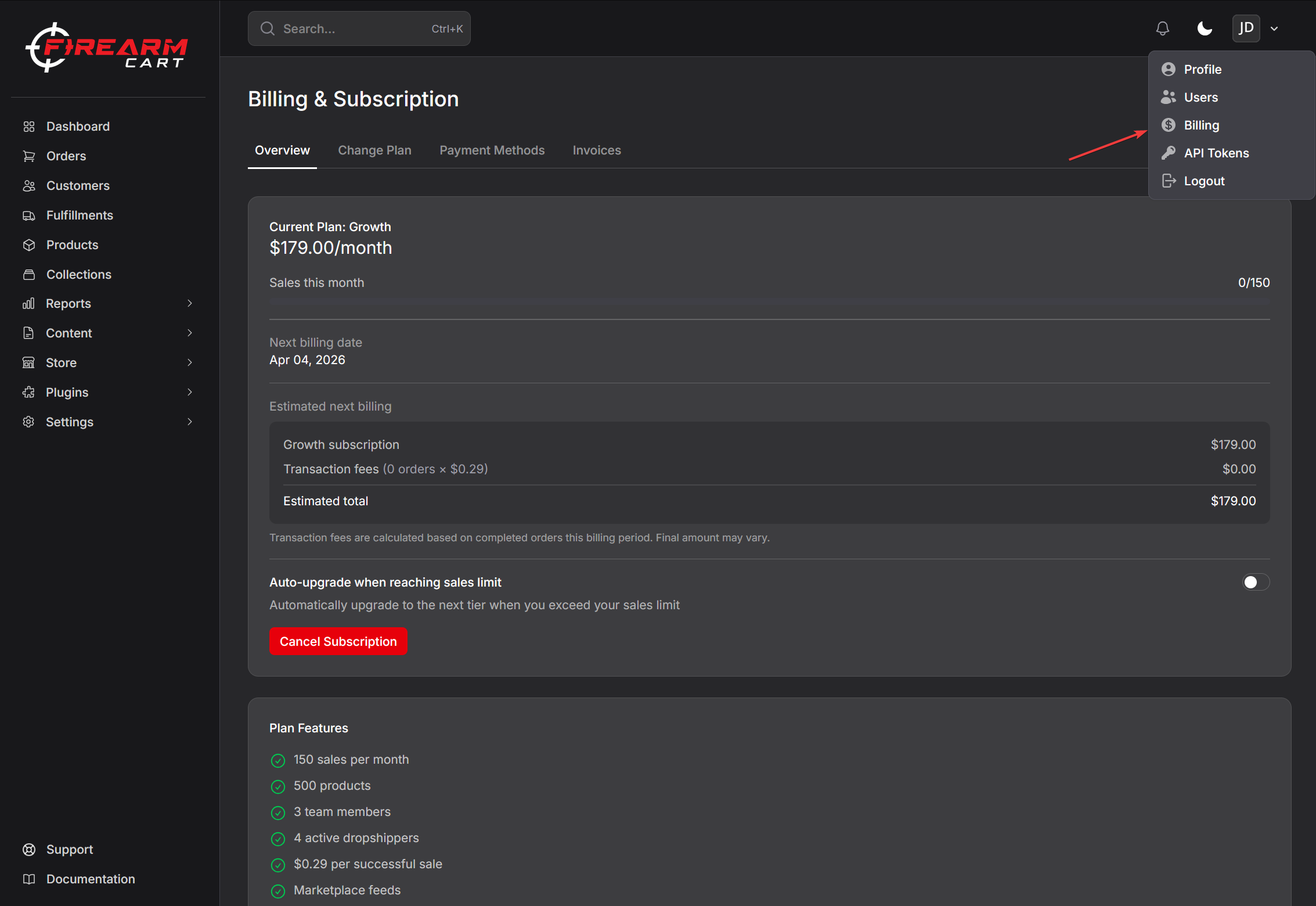This screenshot has height=906, width=1316.
Task: Click the Store storefront icon
Action: [x=28, y=363]
